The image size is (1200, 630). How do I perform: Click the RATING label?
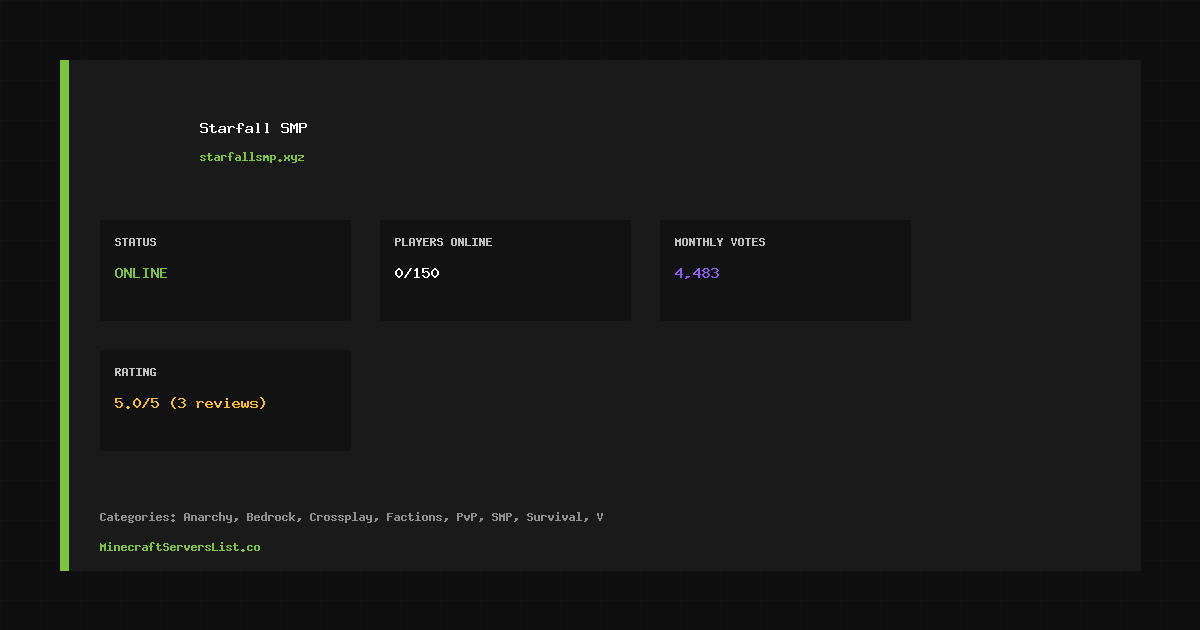point(135,372)
